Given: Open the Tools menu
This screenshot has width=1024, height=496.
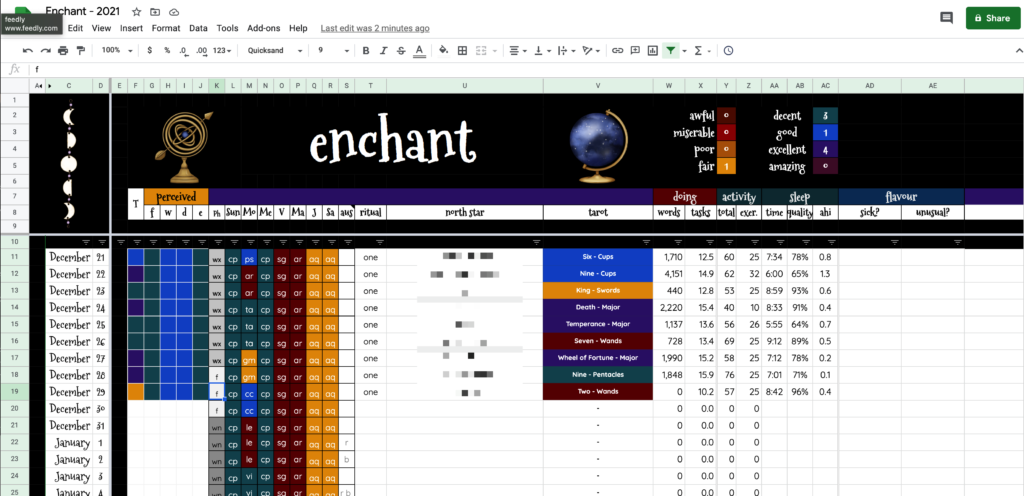Looking at the screenshot, I should click(227, 28).
